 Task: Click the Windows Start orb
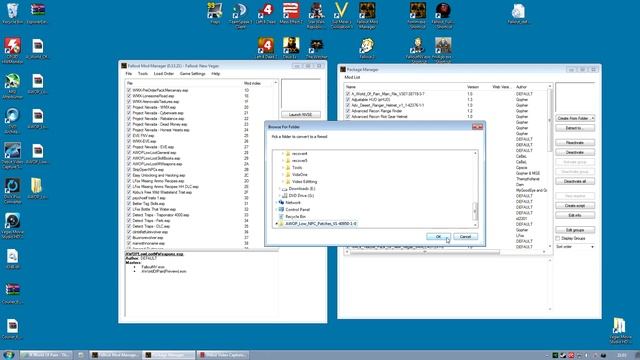(x=8, y=355)
